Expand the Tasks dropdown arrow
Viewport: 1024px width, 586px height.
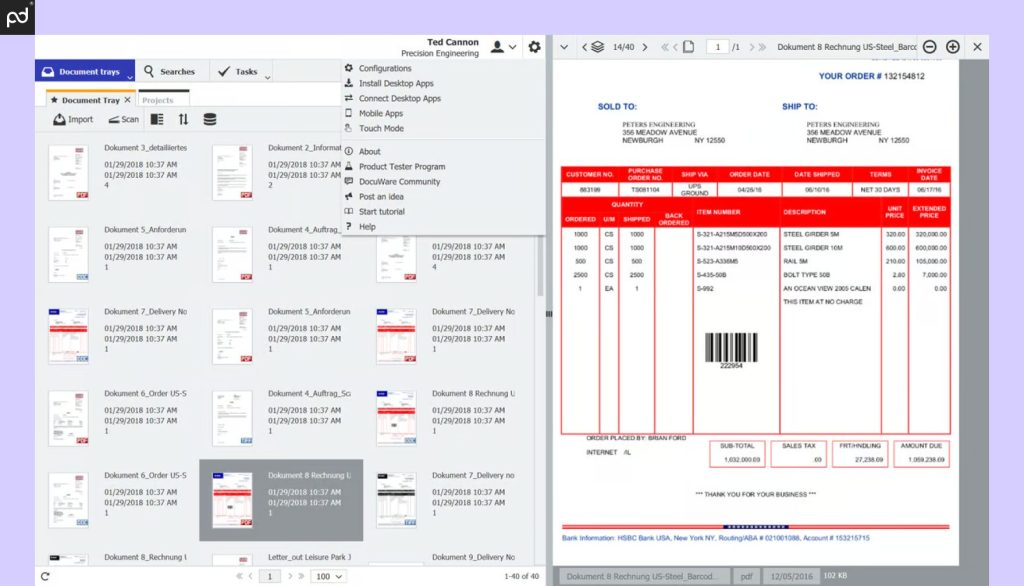pos(267,77)
